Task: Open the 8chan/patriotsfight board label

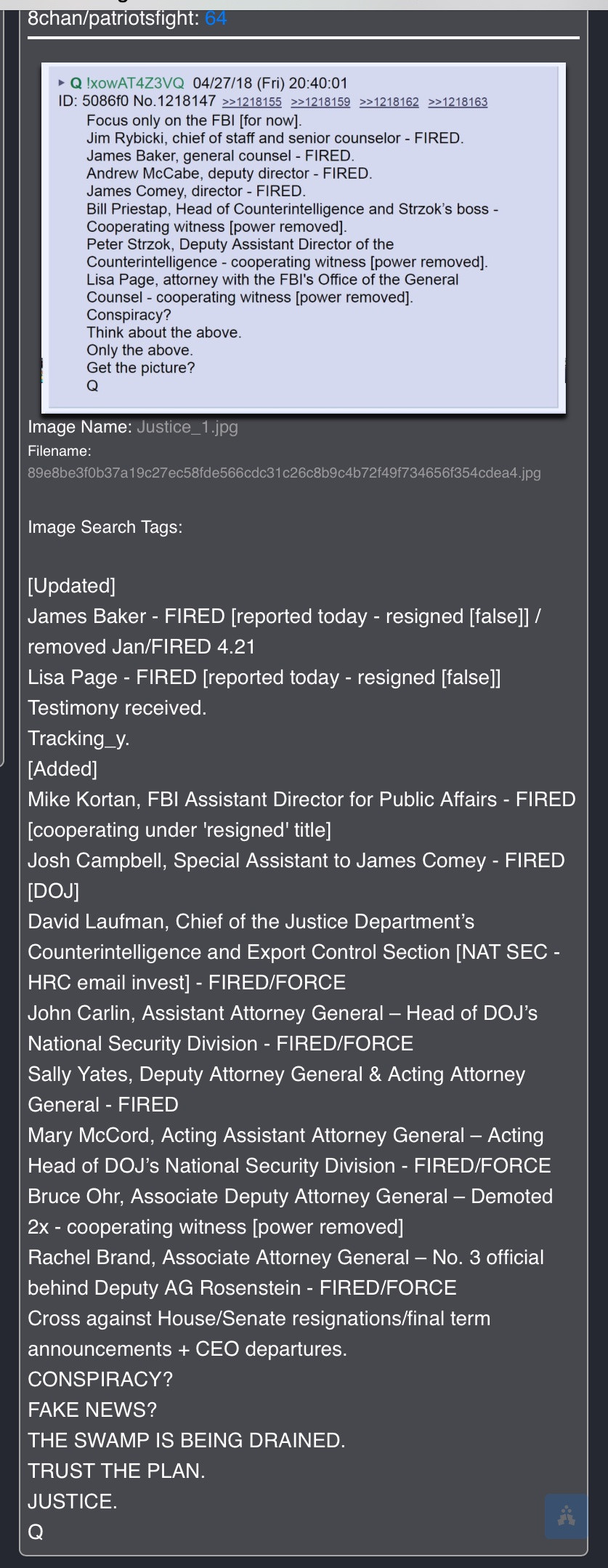Action: pyautogui.click(x=113, y=18)
